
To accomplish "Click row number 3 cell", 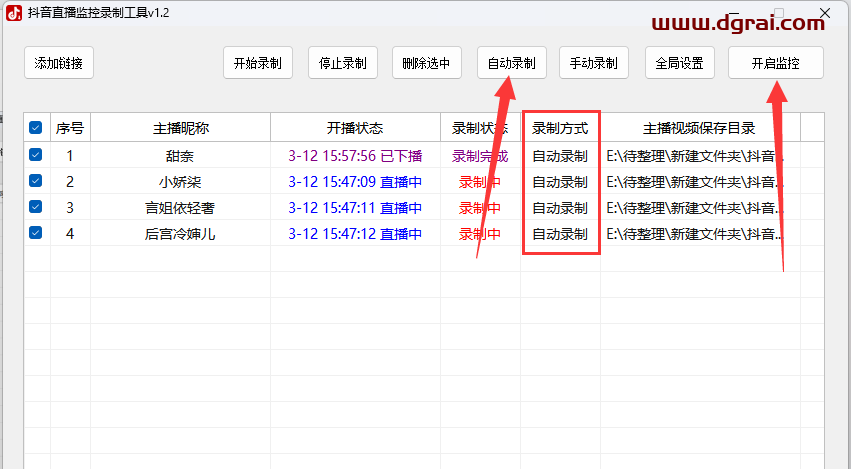I will [70, 208].
